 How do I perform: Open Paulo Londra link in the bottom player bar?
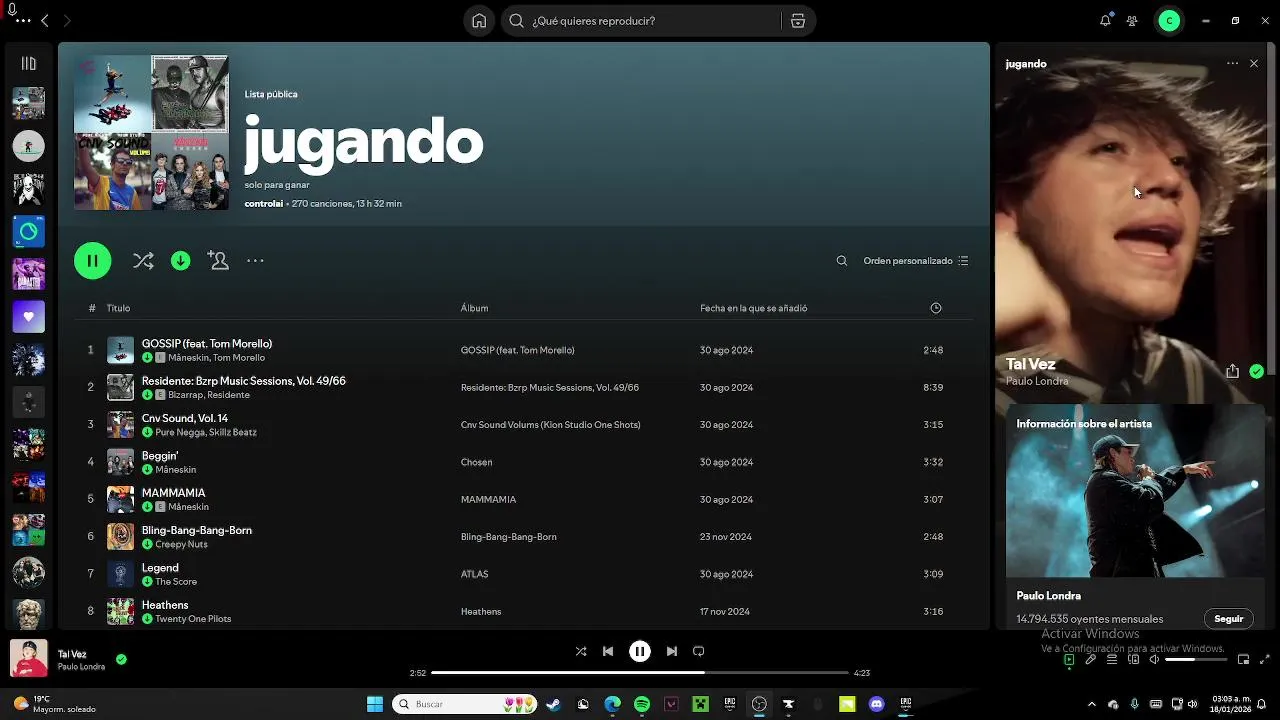pyautogui.click(x=81, y=667)
